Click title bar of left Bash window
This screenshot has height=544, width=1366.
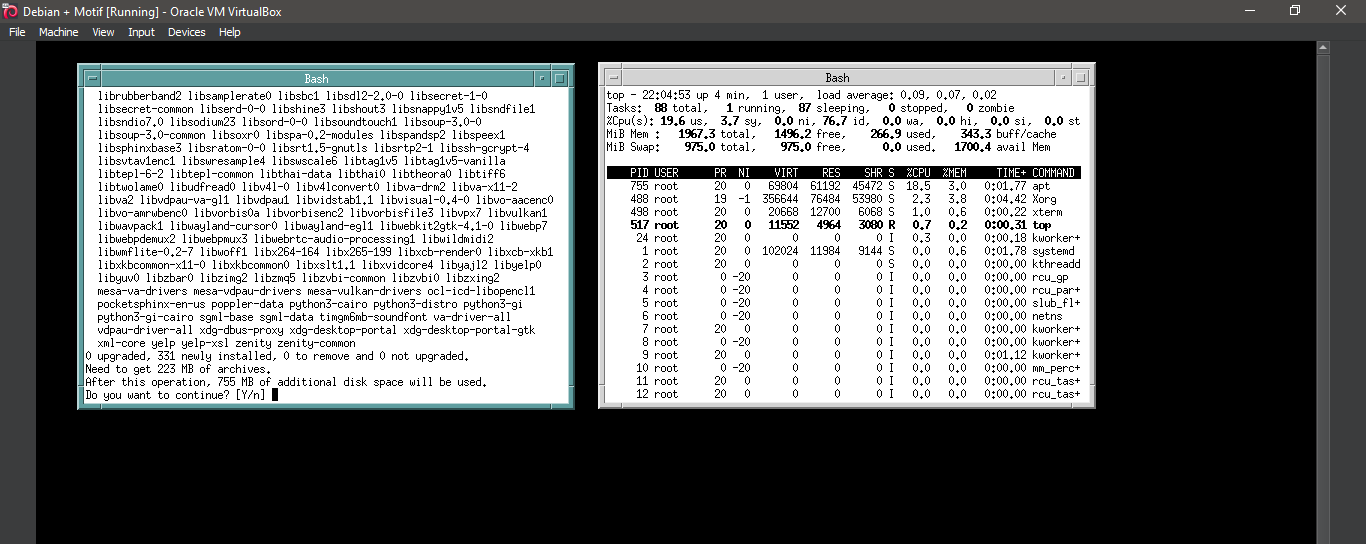[x=317, y=78]
